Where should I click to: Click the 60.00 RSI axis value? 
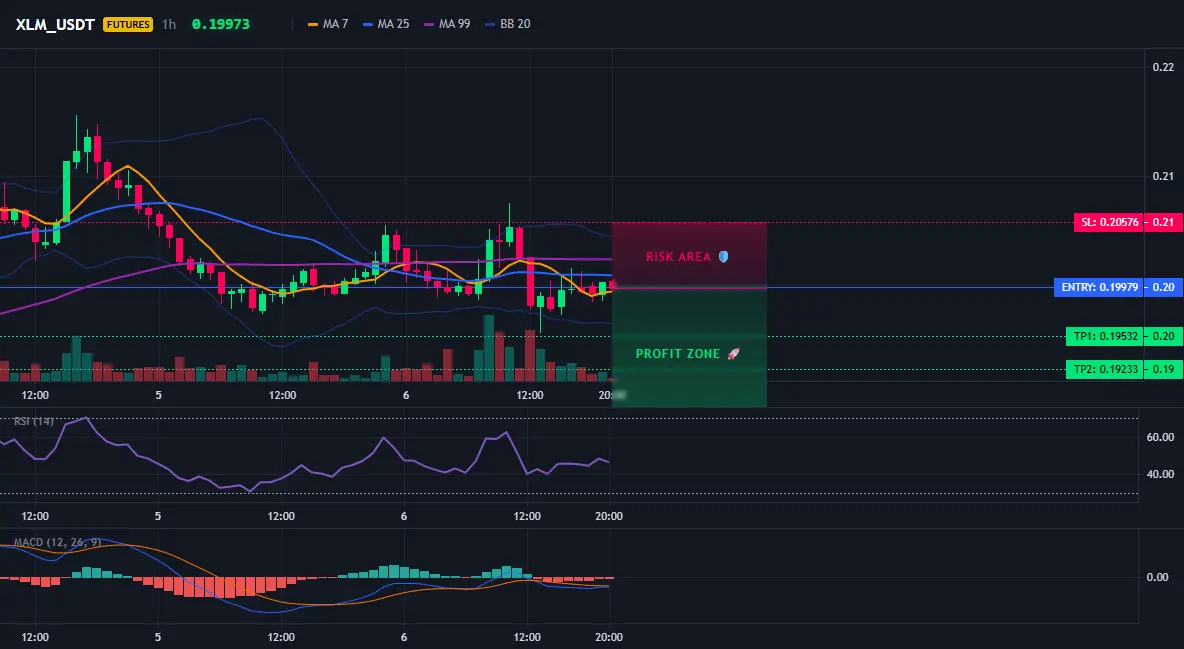tap(1161, 437)
